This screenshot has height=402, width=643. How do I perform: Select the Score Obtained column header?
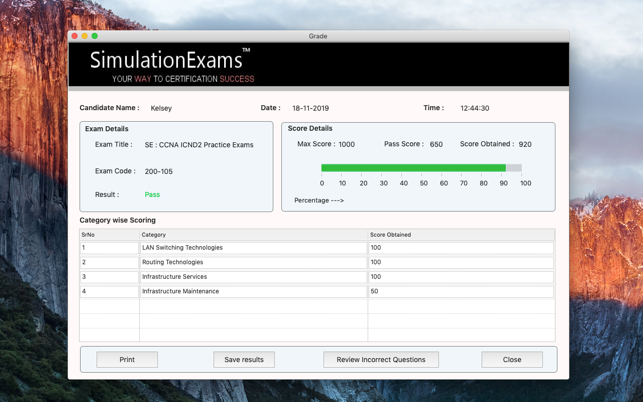(x=461, y=235)
